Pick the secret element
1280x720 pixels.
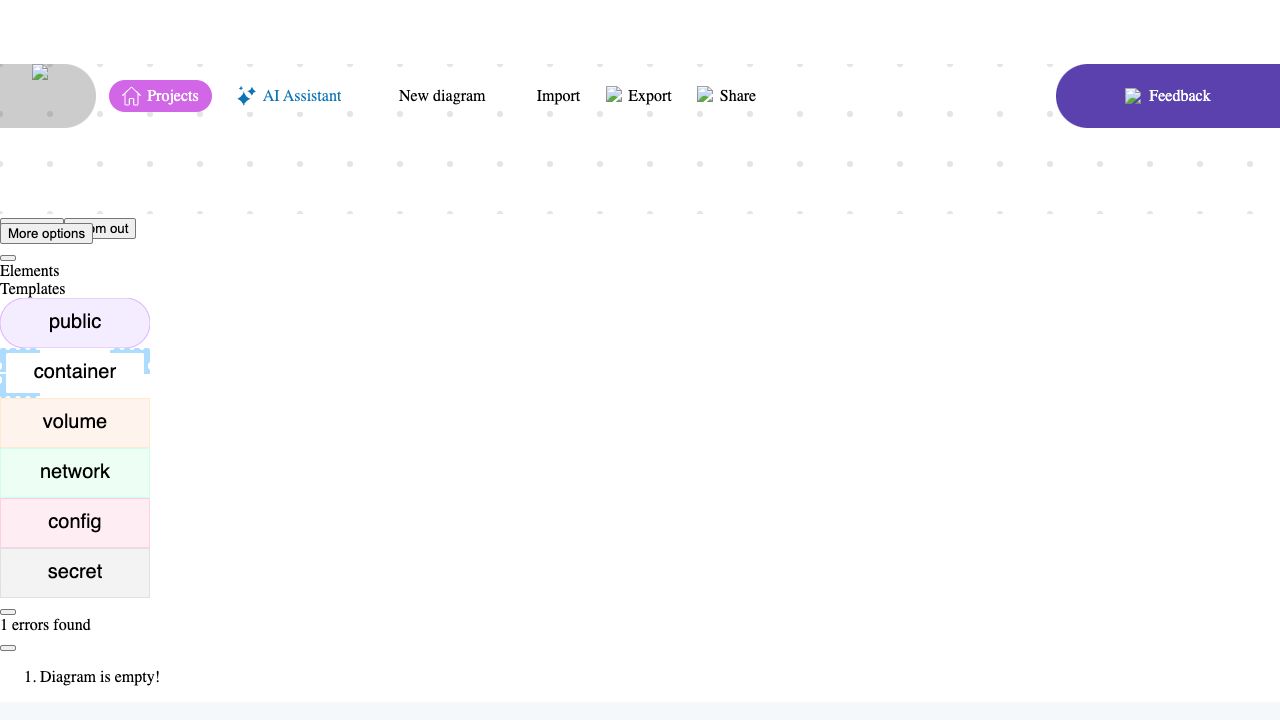point(75,572)
